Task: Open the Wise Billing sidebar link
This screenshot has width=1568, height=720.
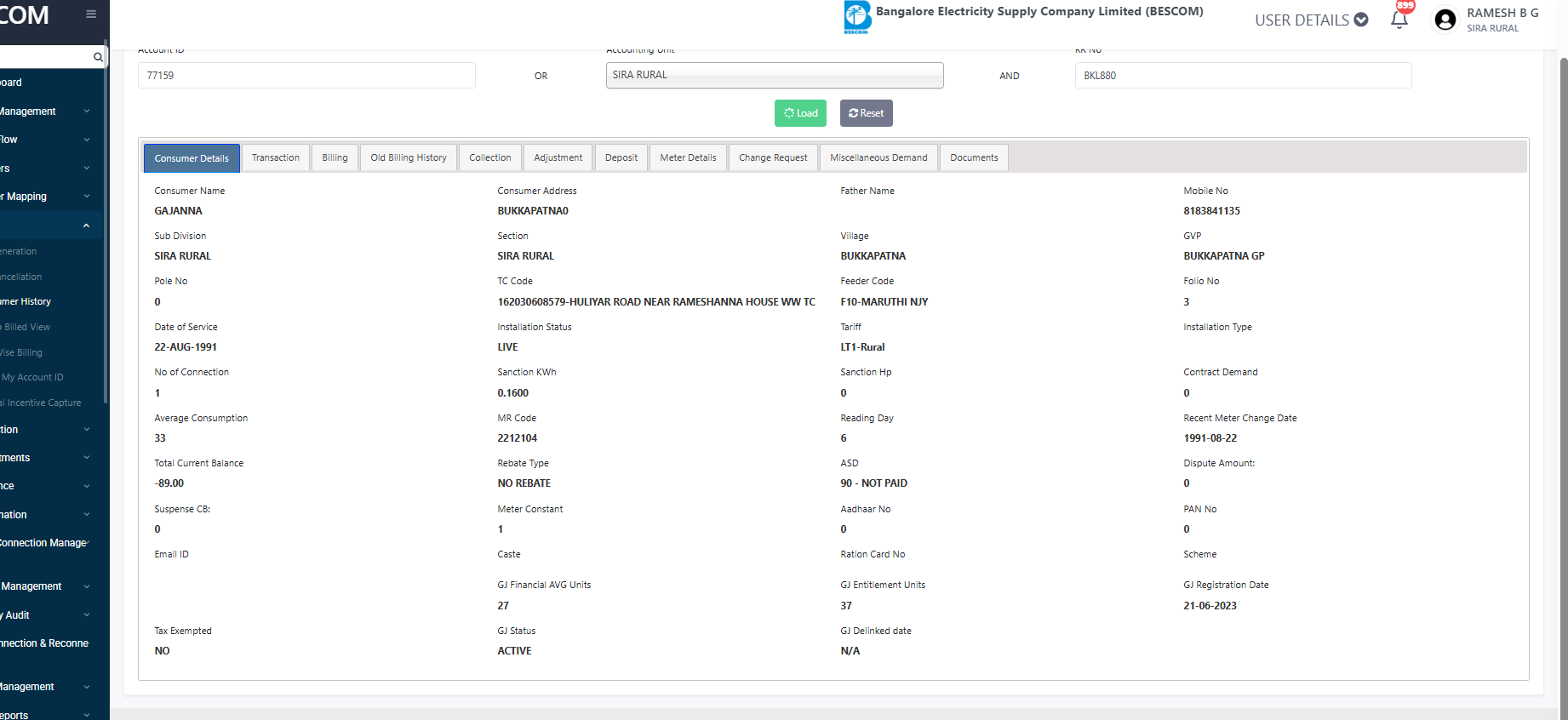Action: point(22,352)
